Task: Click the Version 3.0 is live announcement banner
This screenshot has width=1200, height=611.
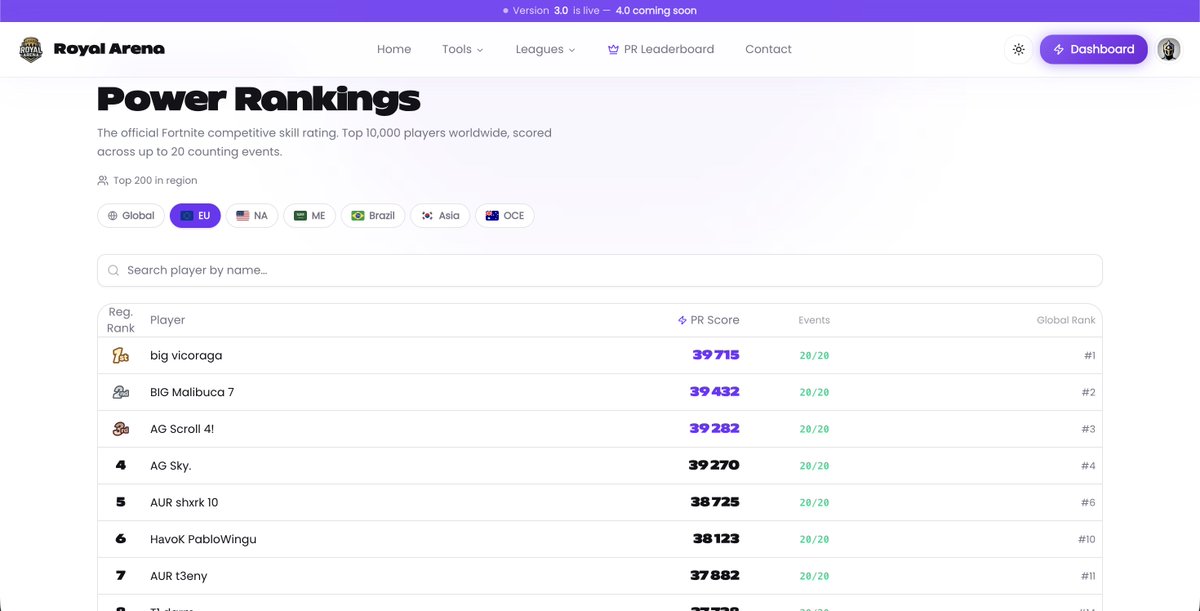Action: click(600, 11)
